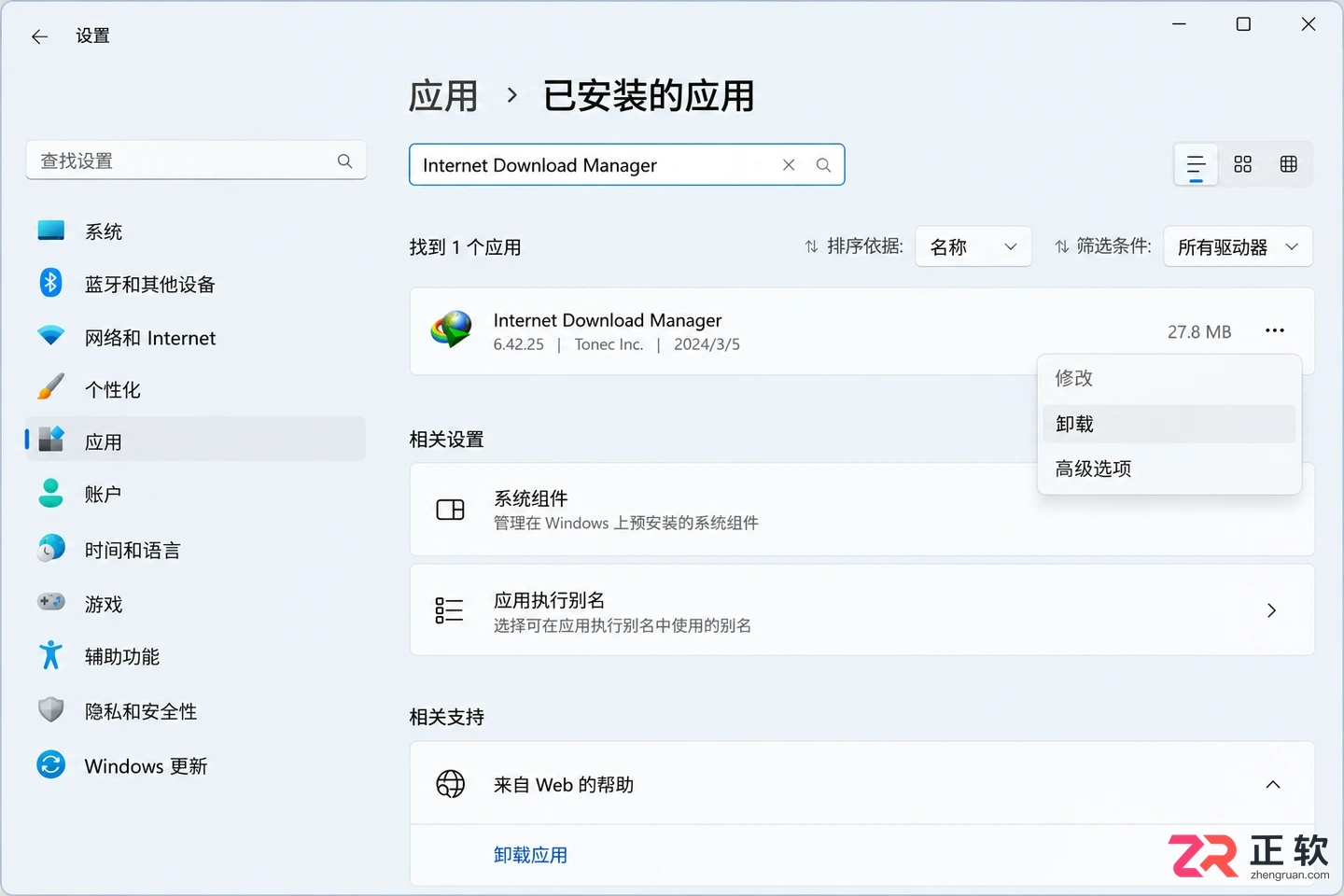
Task: Switch to grid view layout
Action: click(x=1242, y=164)
